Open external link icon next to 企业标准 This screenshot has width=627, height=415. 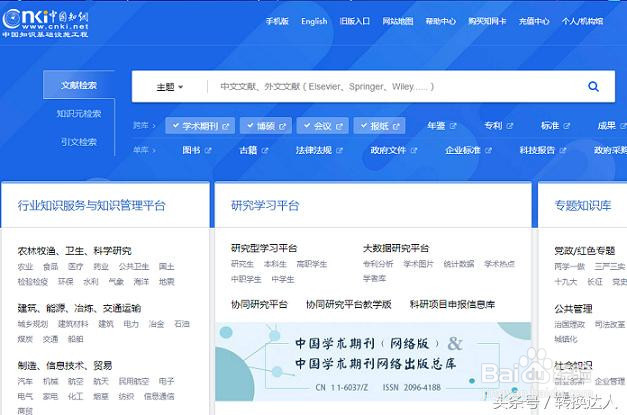tap(489, 151)
